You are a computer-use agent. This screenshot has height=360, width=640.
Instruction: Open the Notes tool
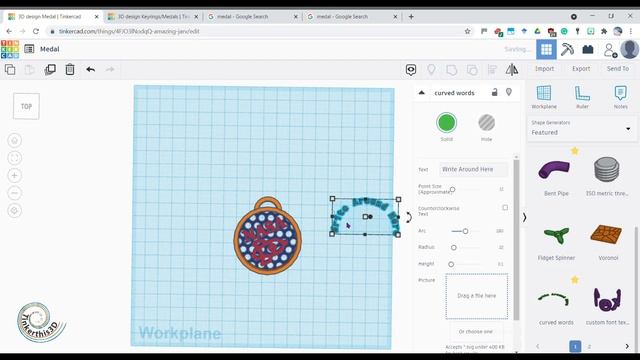coord(620,97)
